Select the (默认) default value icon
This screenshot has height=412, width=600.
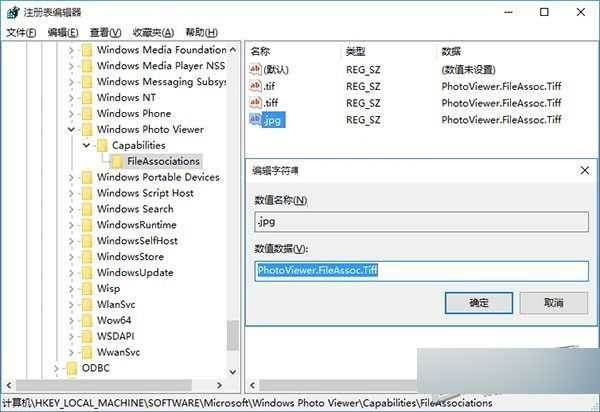[254, 69]
